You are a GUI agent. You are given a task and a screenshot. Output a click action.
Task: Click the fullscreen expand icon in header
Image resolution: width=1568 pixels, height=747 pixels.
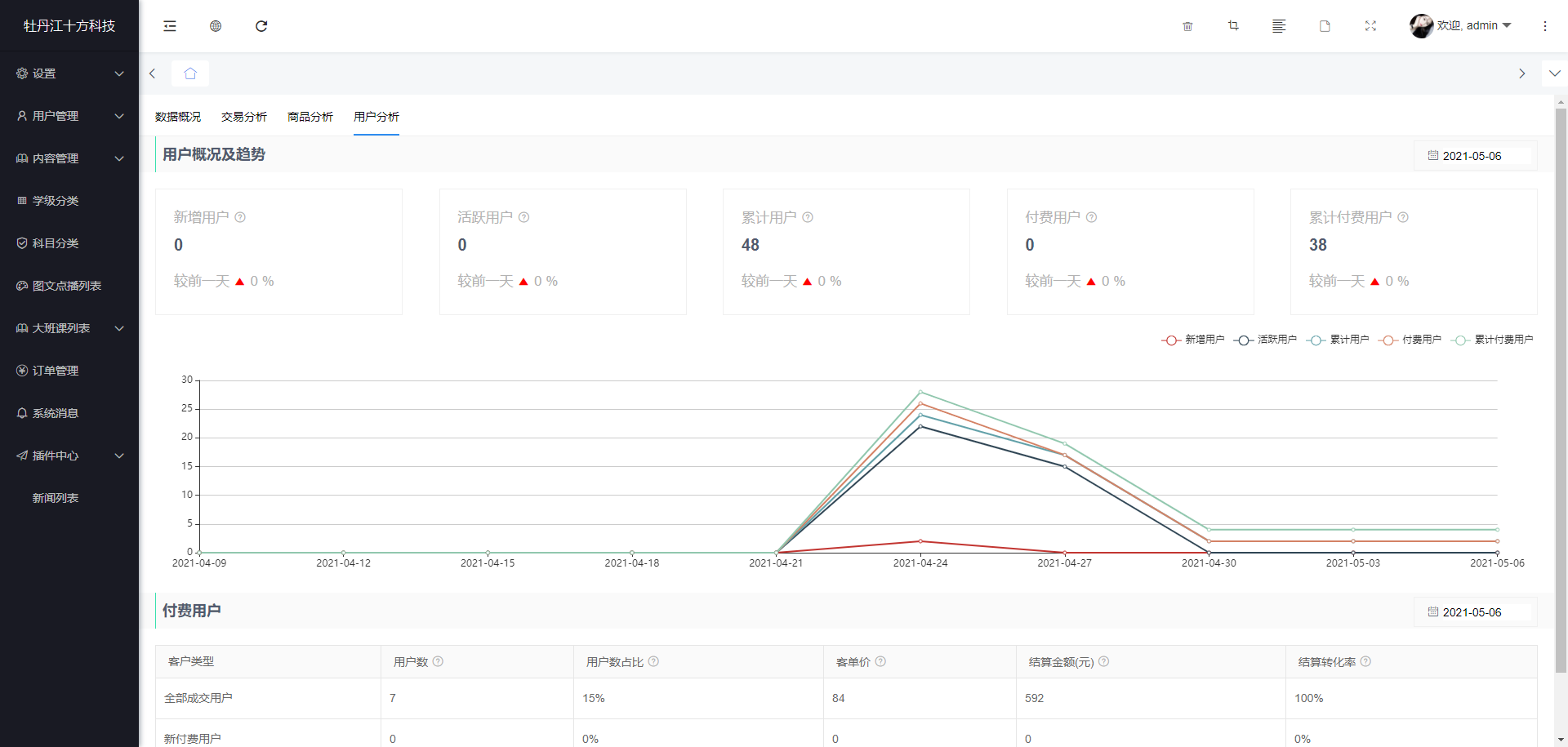(x=1370, y=26)
